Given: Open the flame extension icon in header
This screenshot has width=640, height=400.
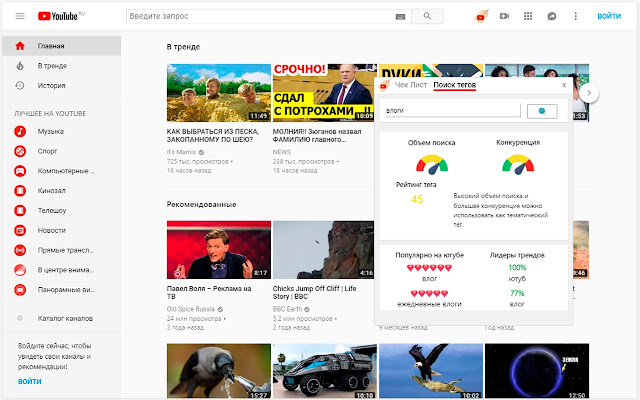Looking at the screenshot, I should (481, 16).
